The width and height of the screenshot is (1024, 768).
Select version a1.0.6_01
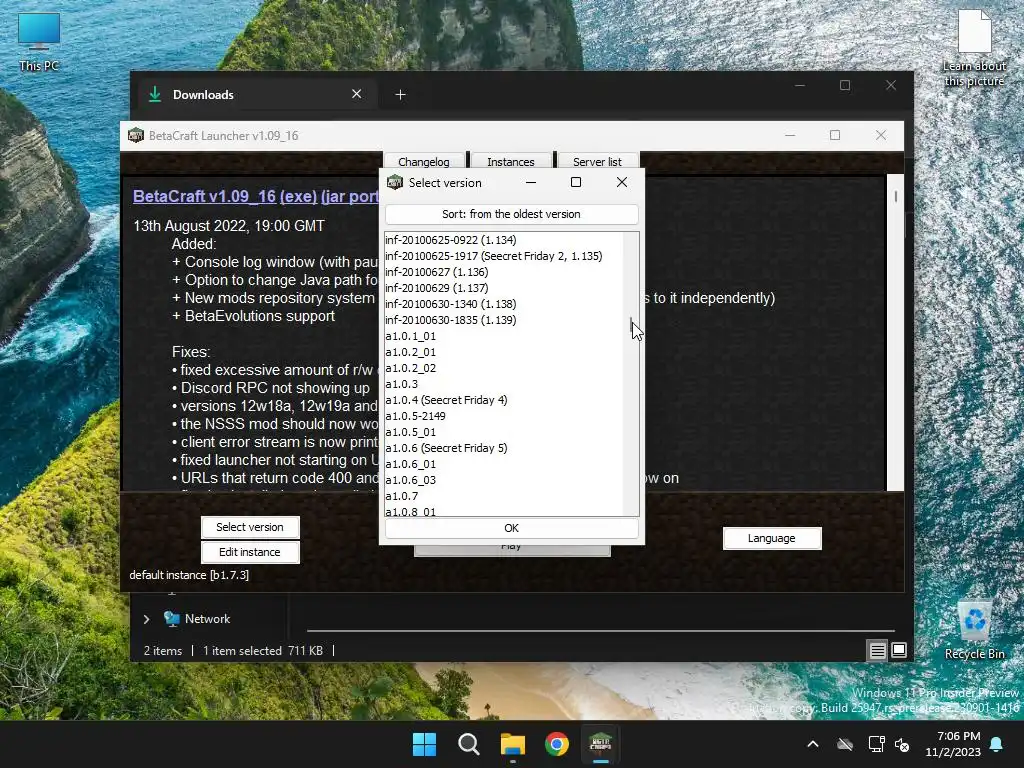point(504,464)
